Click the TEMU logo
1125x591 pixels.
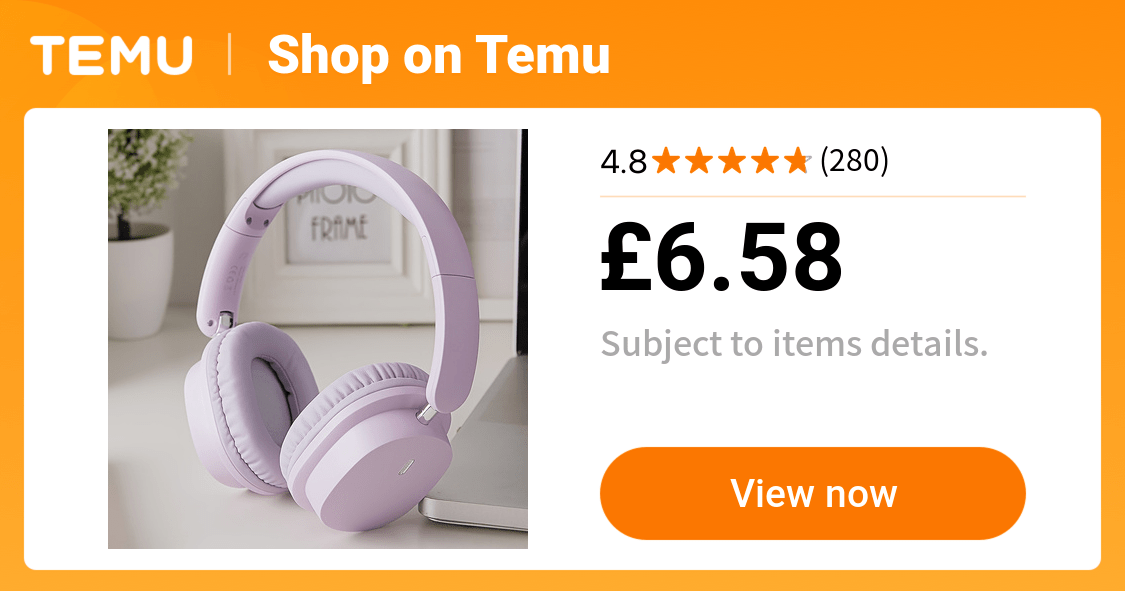click(x=111, y=55)
